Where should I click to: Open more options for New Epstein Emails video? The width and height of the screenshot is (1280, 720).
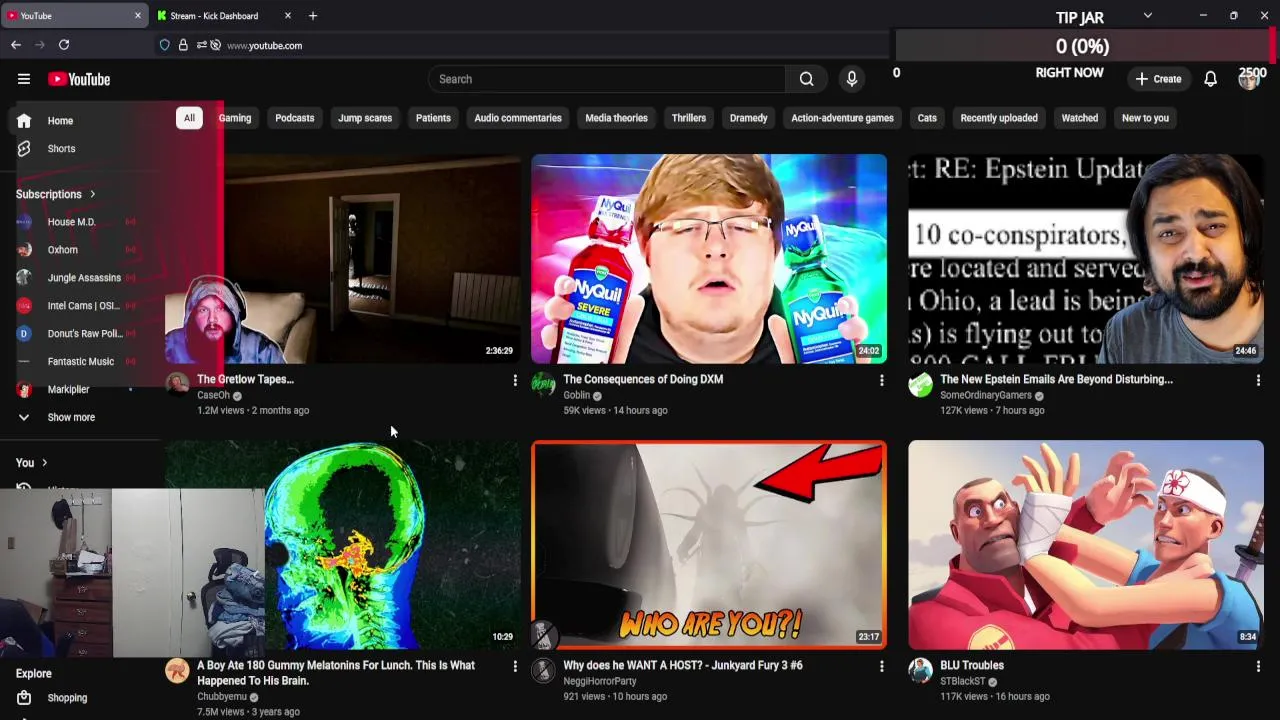(1258, 380)
